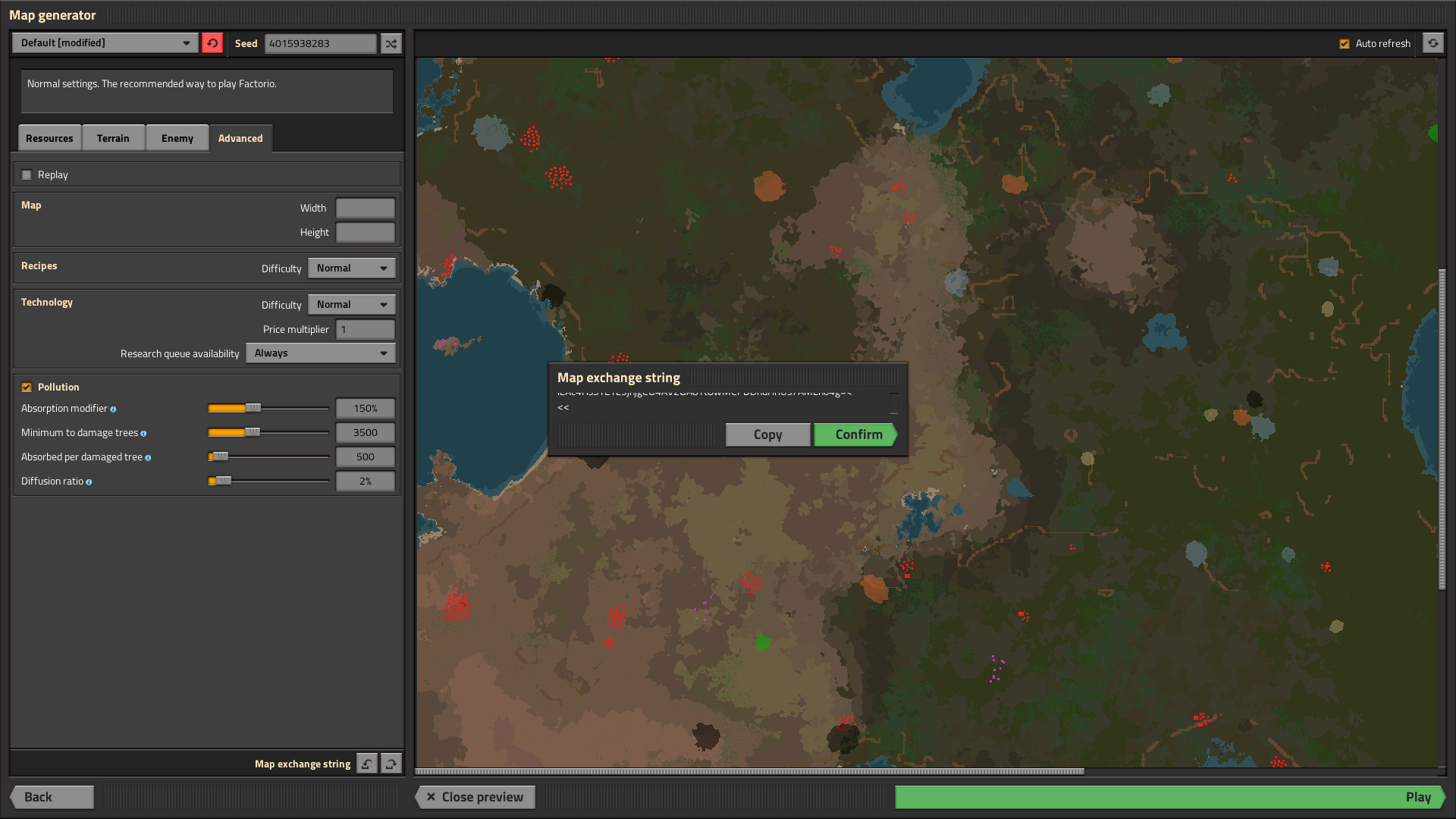This screenshot has height=819, width=1456.
Task: Toggle the Replay checkbox
Action: pyautogui.click(x=27, y=175)
